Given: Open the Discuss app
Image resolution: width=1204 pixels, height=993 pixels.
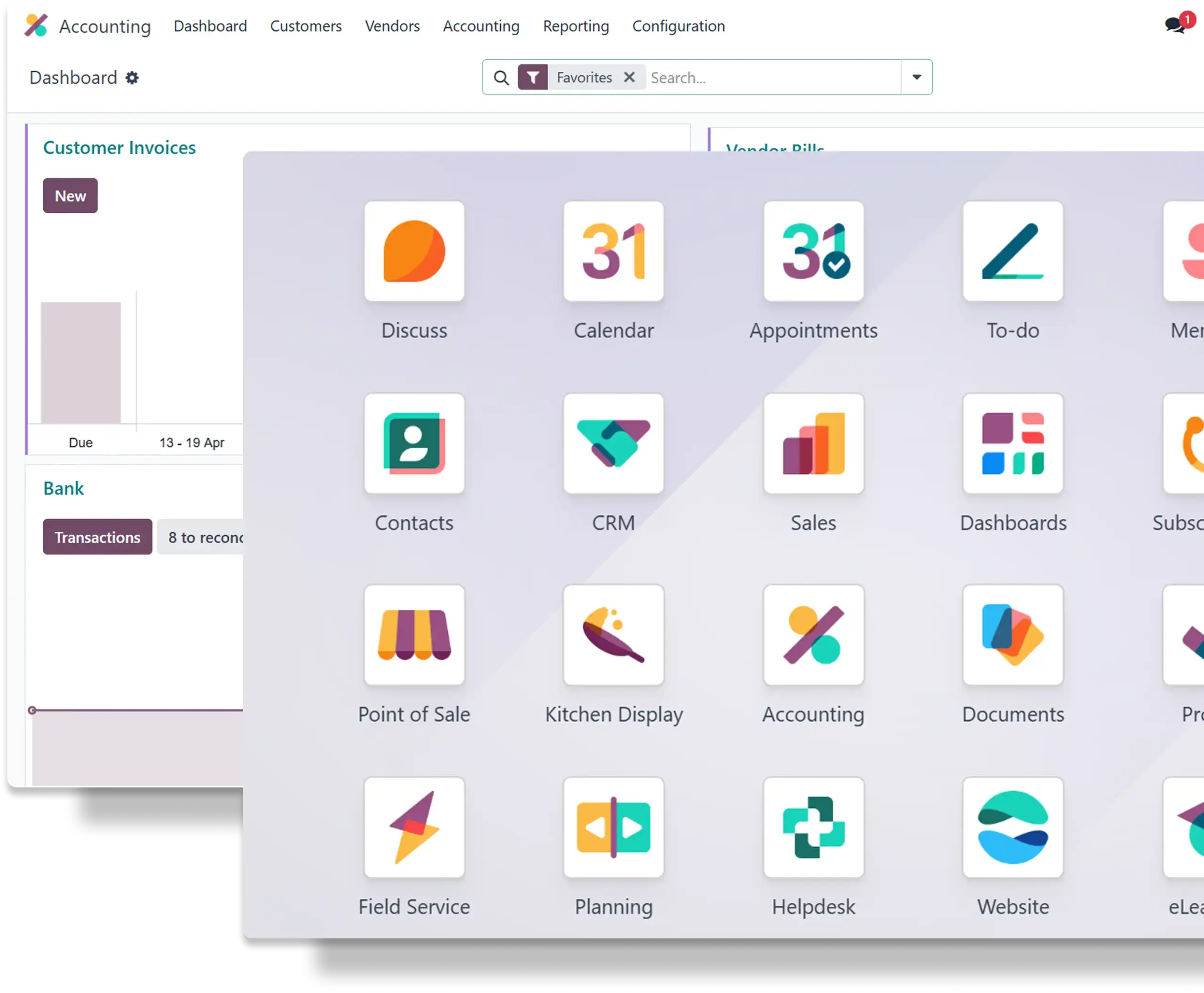Looking at the screenshot, I should click(414, 251).
